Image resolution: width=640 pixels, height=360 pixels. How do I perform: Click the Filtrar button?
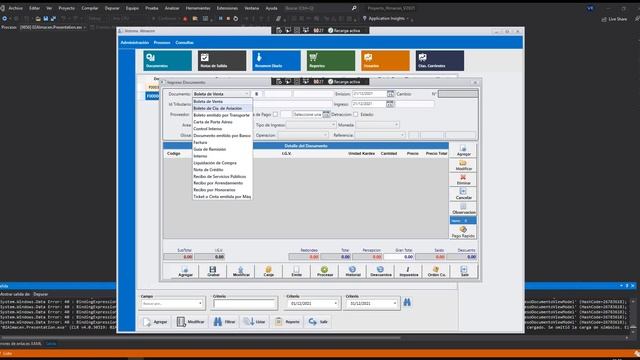click(x=224, y=322)
